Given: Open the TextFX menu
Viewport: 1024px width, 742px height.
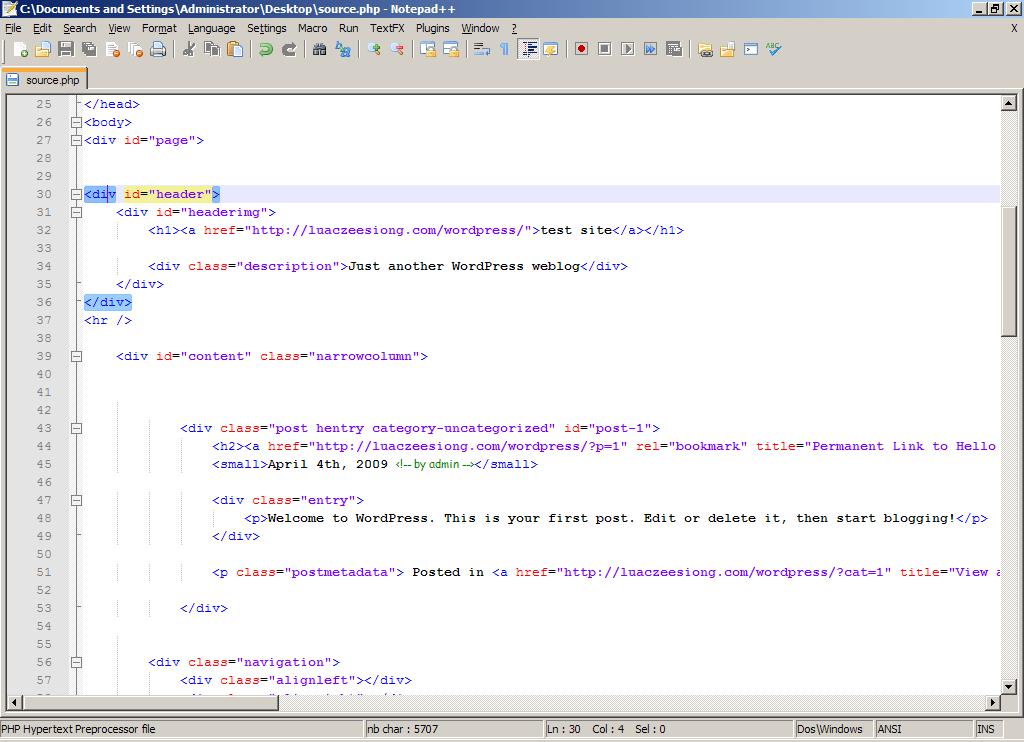Looking at the screenshot, I should pyautogui.click(x=386, y=28).
